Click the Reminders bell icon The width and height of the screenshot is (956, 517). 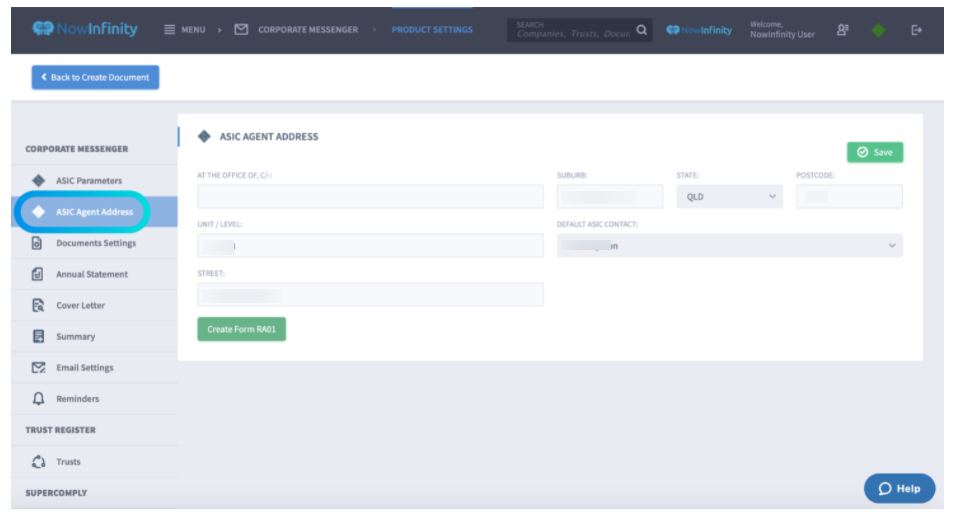coord(38,398)
